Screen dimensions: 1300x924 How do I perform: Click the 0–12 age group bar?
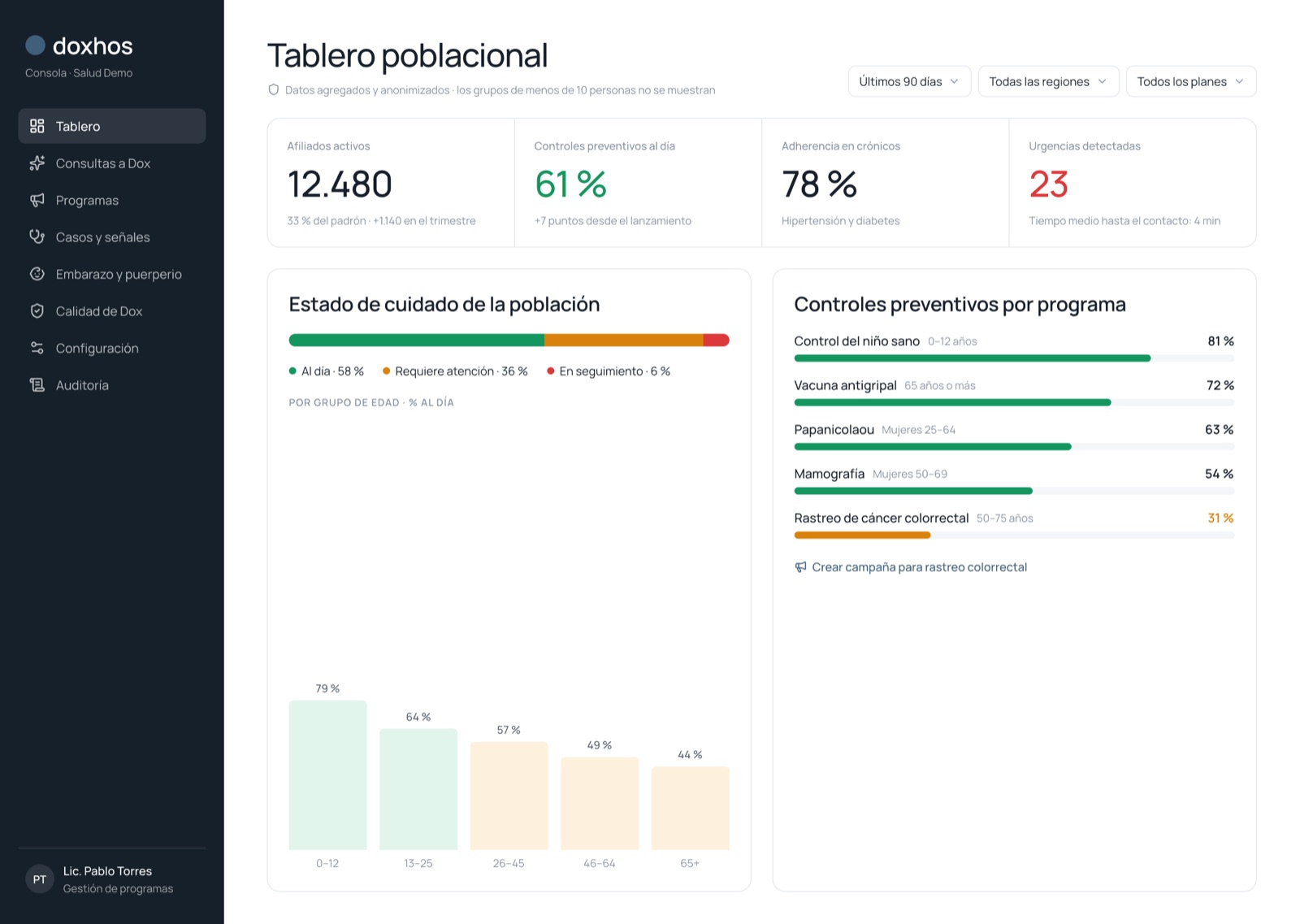click(327, 775)
